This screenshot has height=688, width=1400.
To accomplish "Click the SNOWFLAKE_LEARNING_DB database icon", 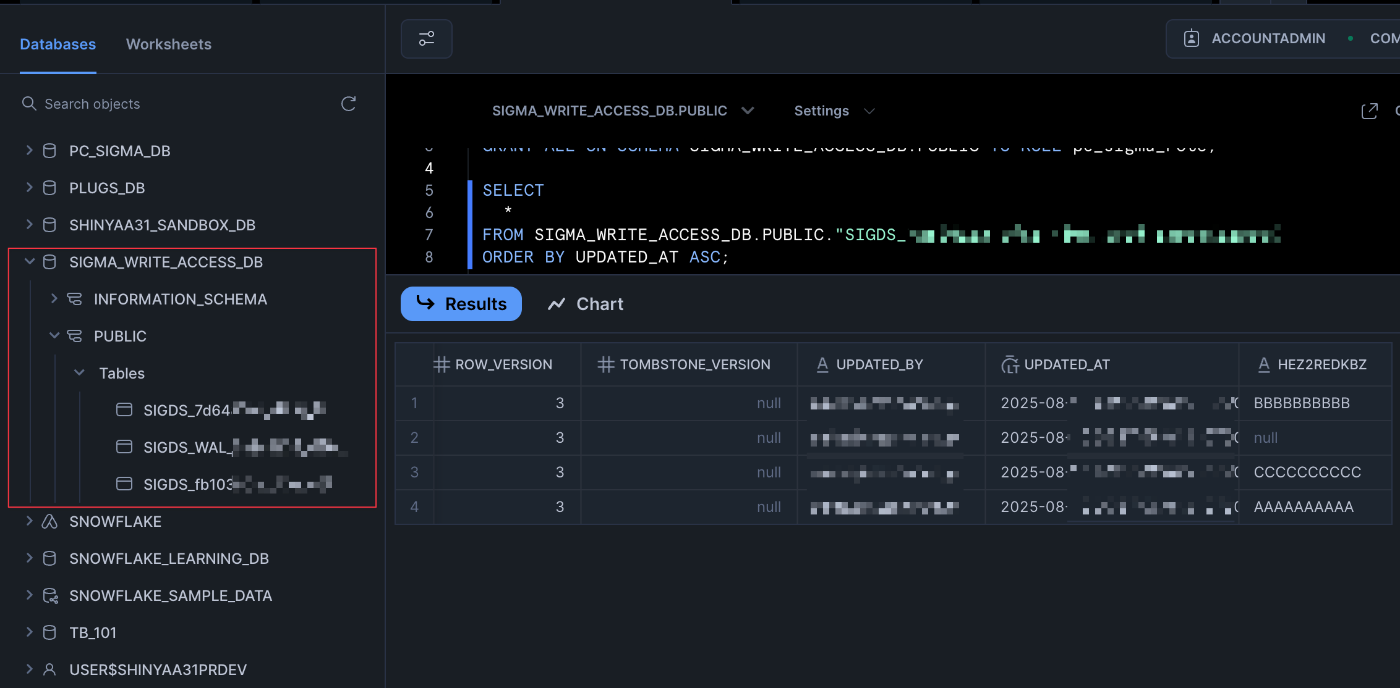I will point(49,559).
